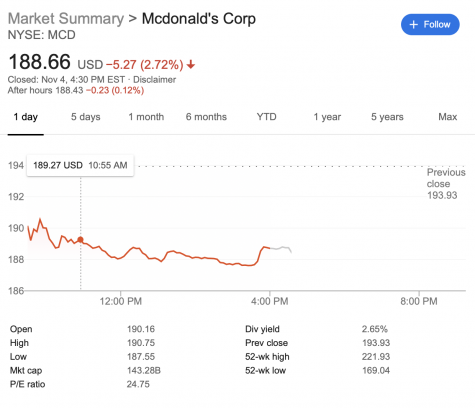Click the 52-wk high value 221.93
Screen dimensions: 475x408
pyautogui.click(x=376, y=357)
